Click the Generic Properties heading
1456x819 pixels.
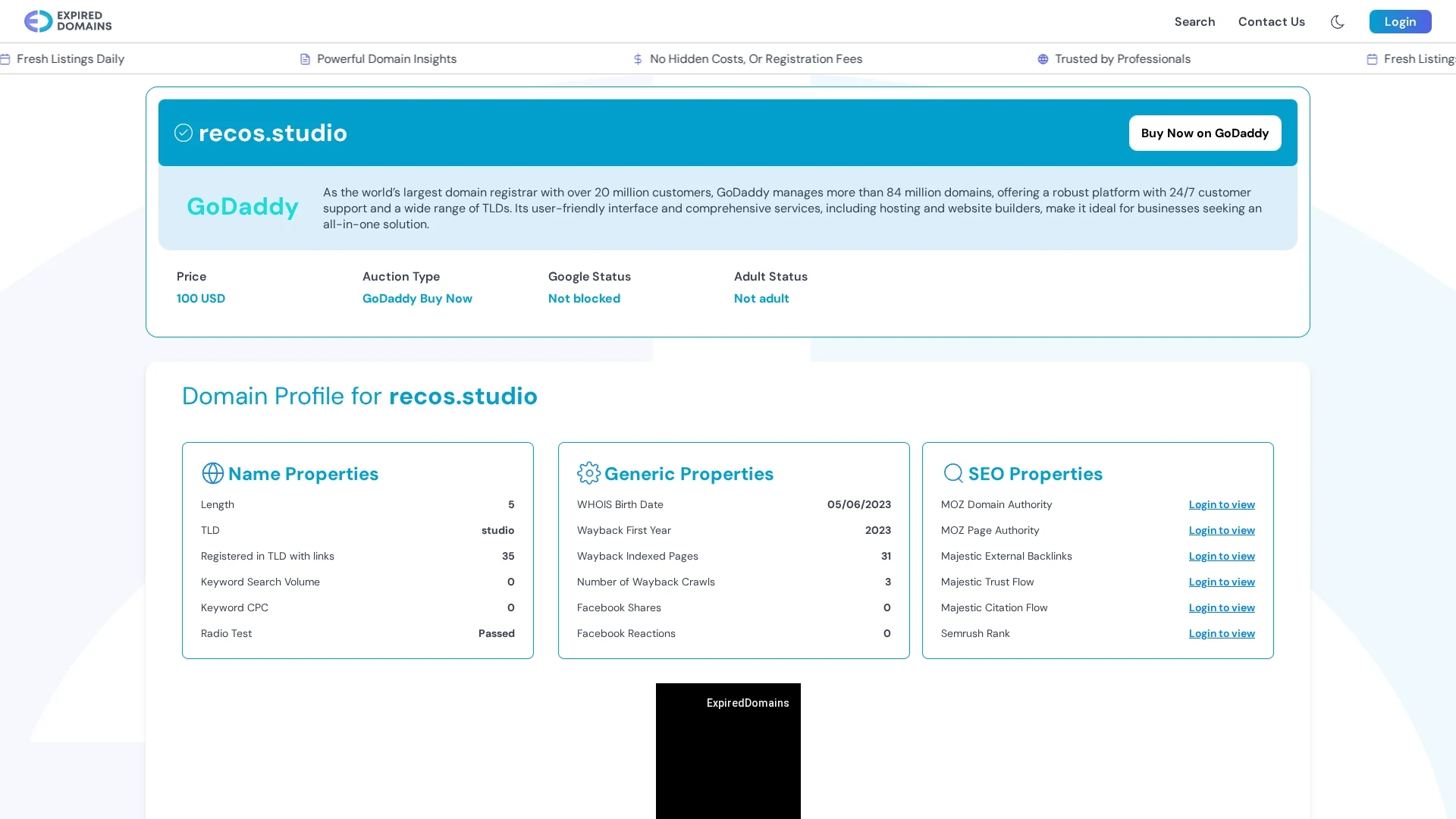coord(689,474)
